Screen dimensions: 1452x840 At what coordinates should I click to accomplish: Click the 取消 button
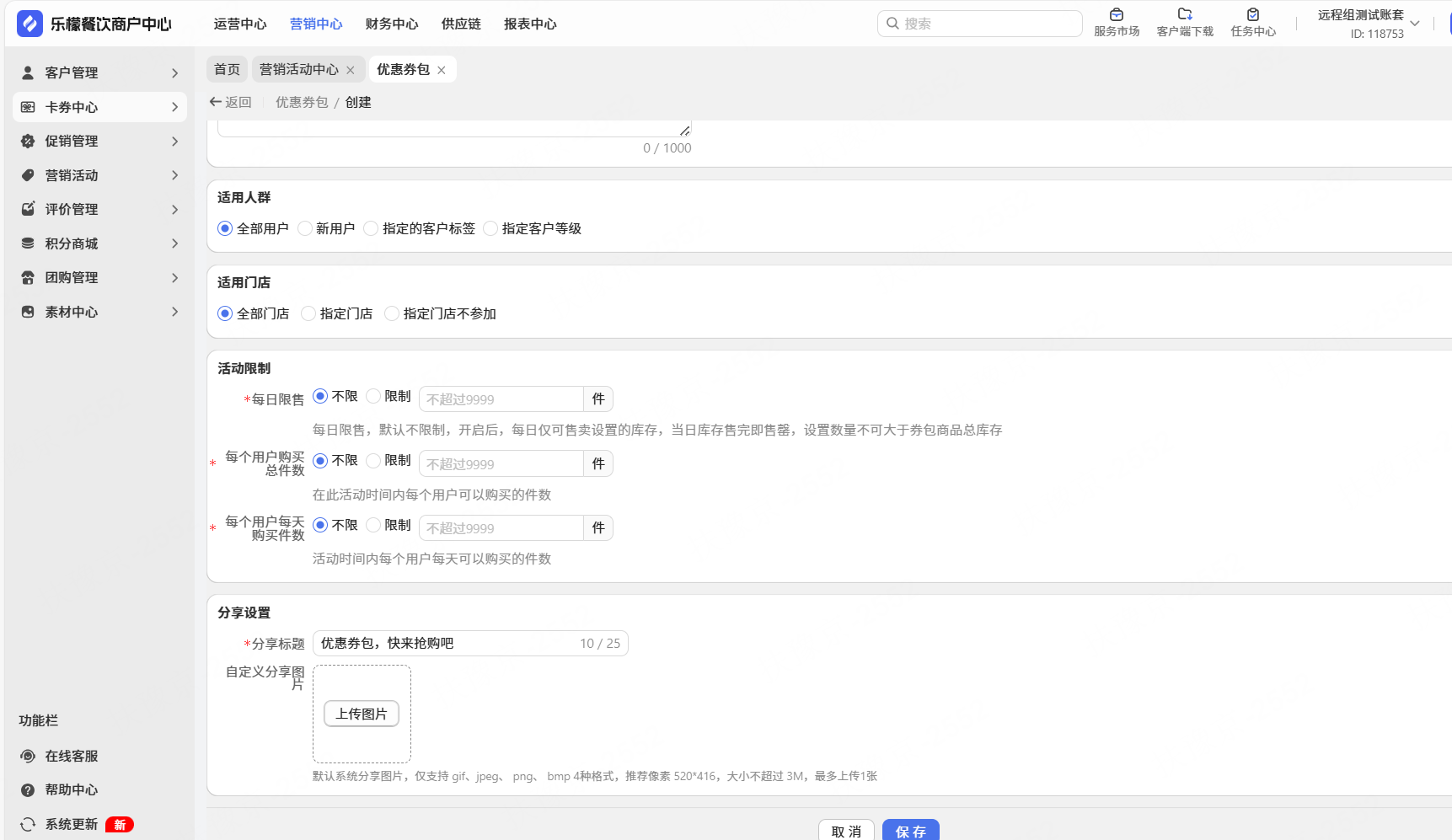point(846,831)
